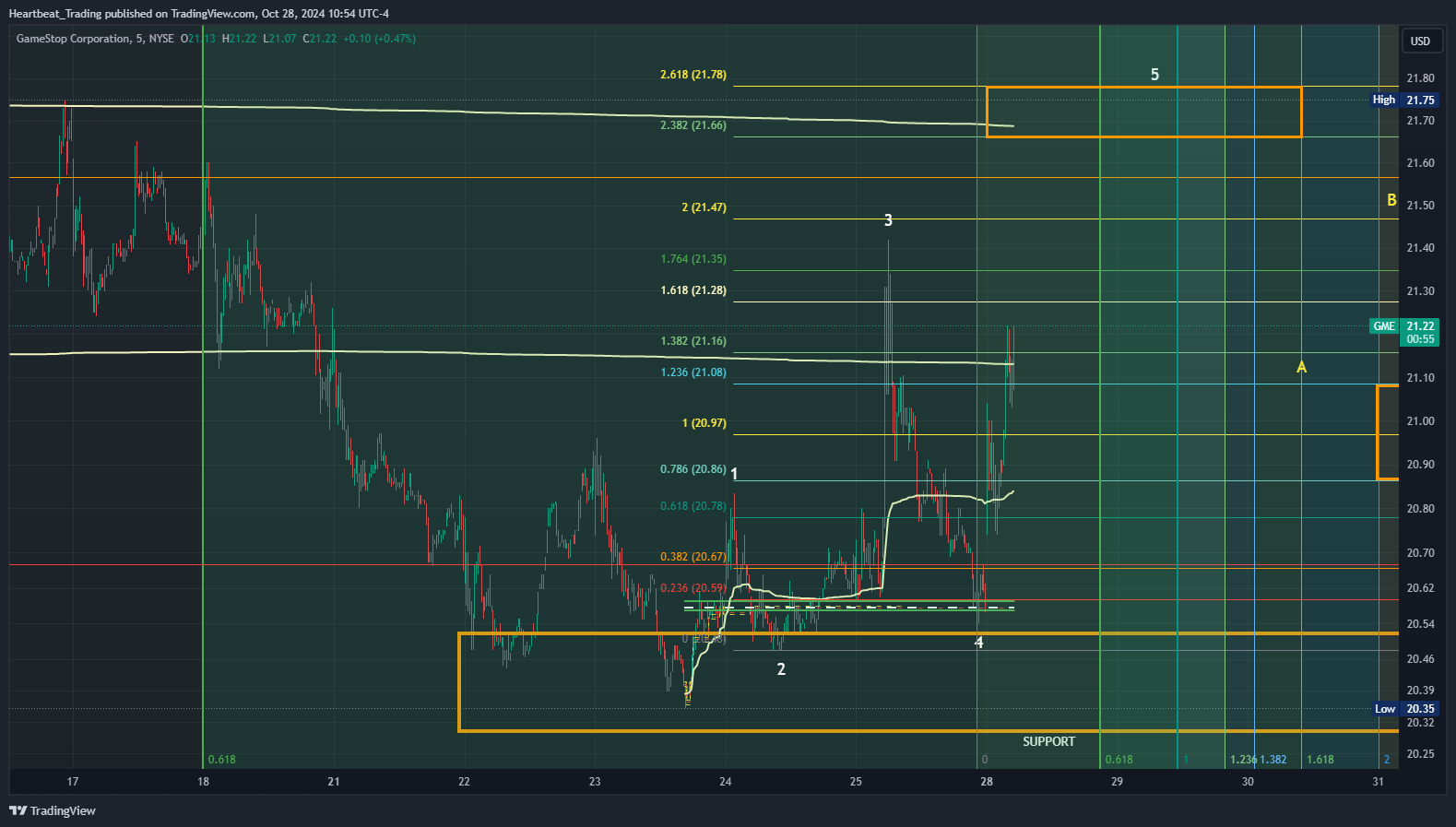Click date 31 on the time axis
The image size is (1456, 827).
(x=1379, y=782)
